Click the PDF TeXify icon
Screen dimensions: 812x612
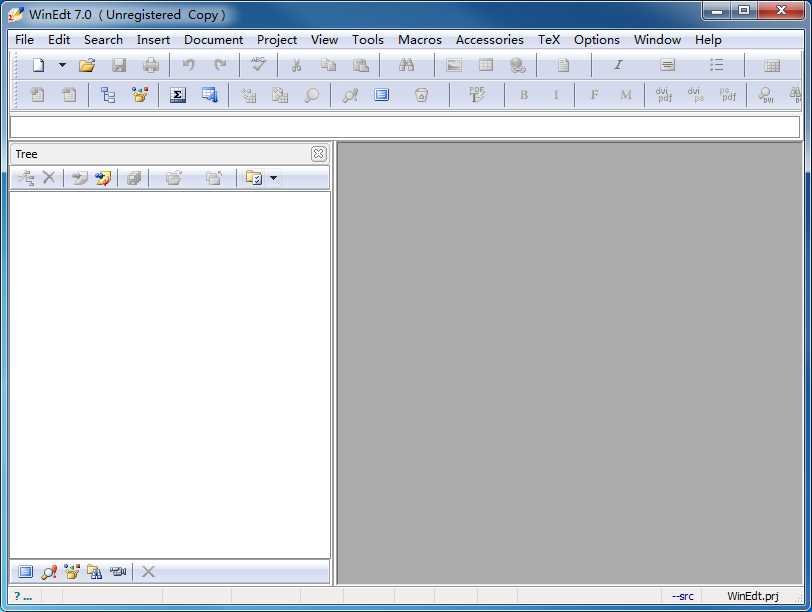pyautogui.click(x=476, y=95)
